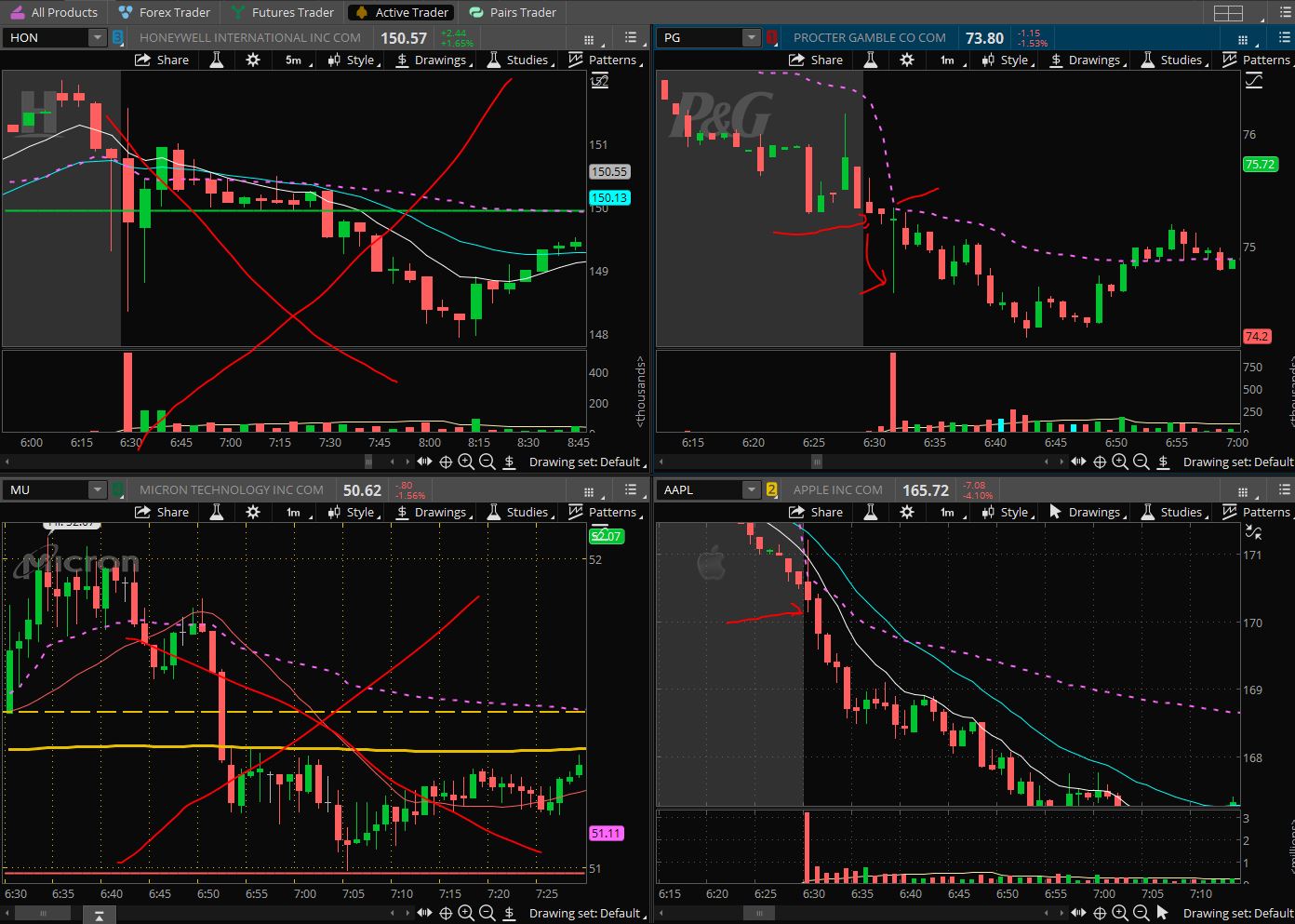Image resolution: width=1295 pixels, height=924 pixels.
Task: Click the pan arrows icon below the HON chart
Action: tap(425, 462)
